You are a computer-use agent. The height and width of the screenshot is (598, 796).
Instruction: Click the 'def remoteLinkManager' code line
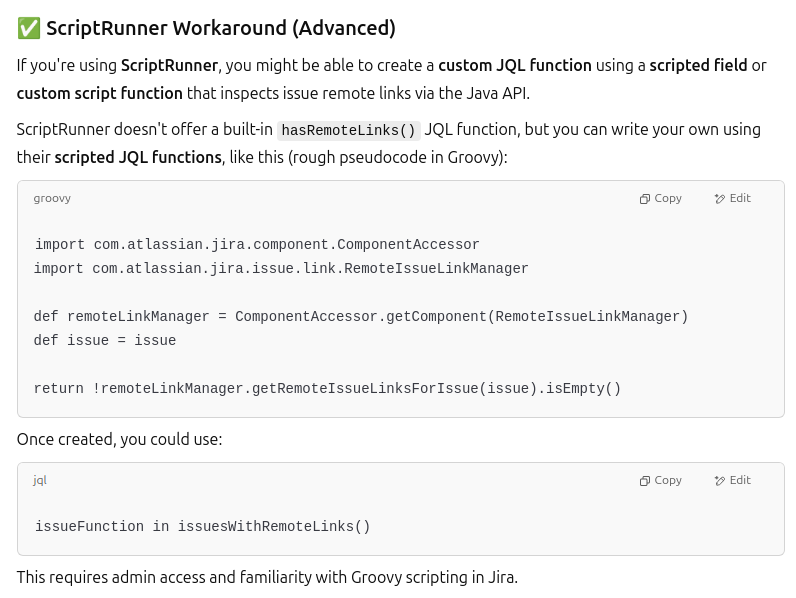[x=360, y=316]
